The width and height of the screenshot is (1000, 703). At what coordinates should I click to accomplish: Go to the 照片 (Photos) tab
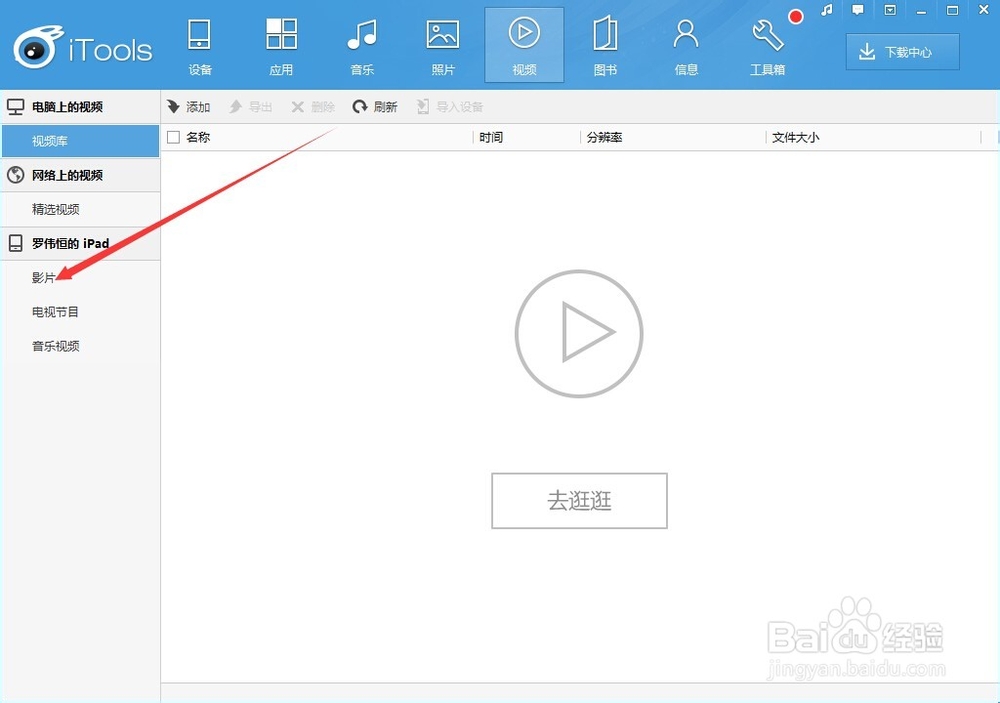click(x=443, y=46)
